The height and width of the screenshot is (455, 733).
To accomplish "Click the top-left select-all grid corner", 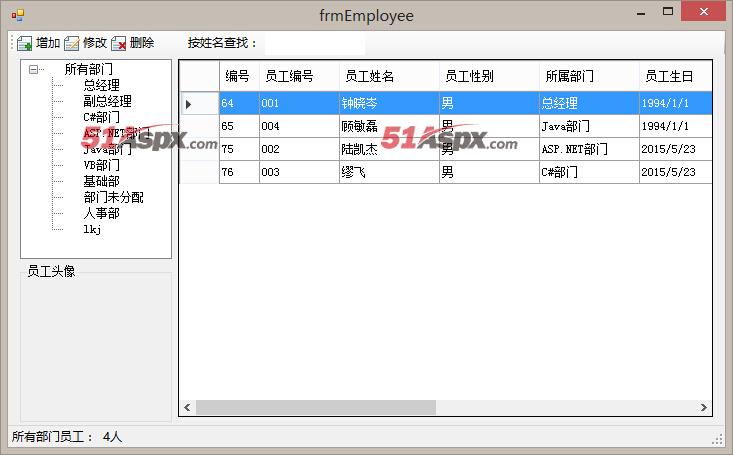I will [x=200, y=76].
